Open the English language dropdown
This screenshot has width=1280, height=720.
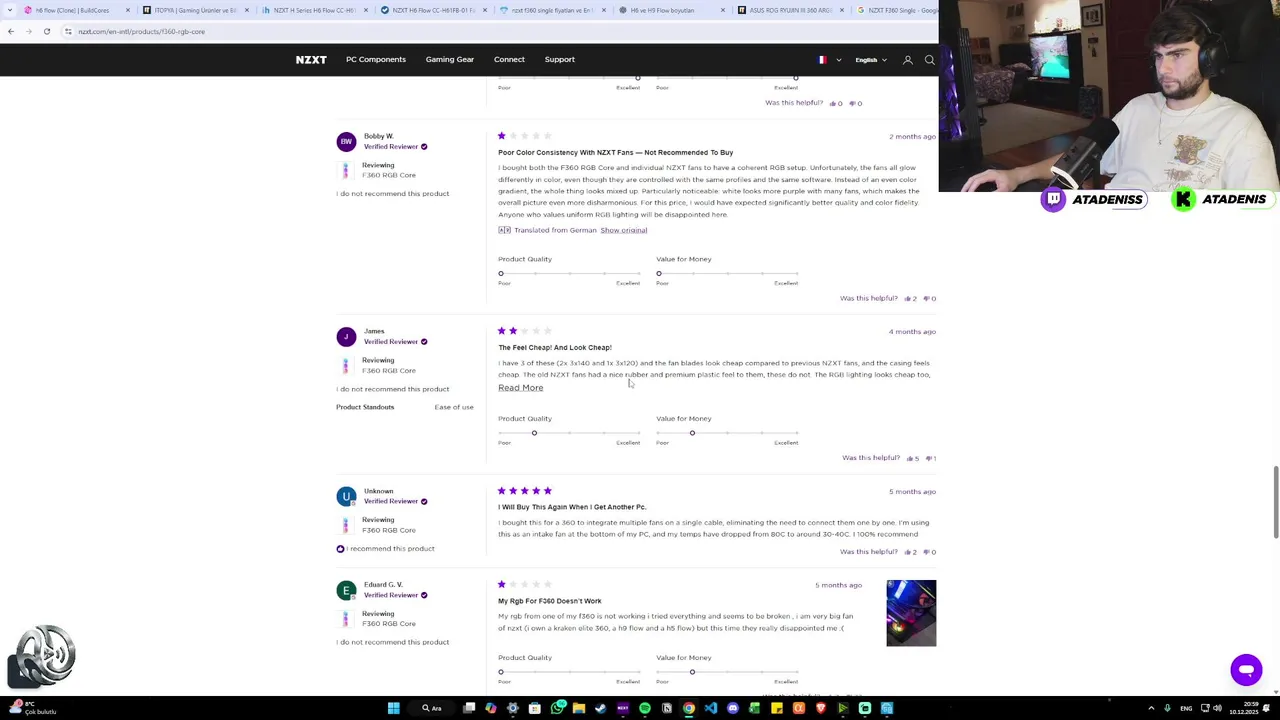click(871, 60)
